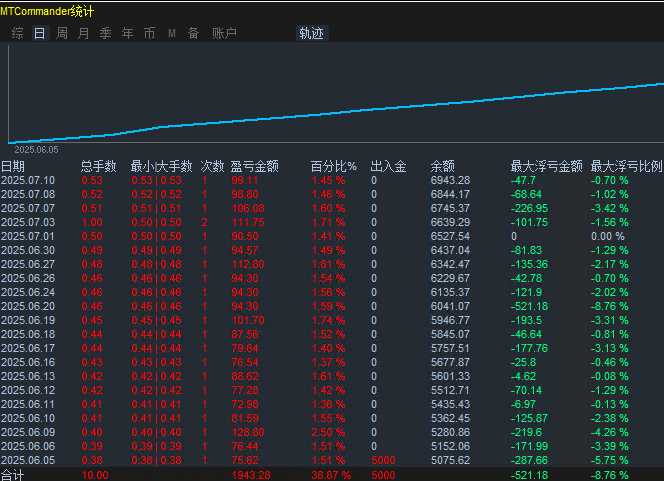Click the 最大浮亏比例 column header
The width and height of the screenshot is (664, 481).
pyautogui.click(x=627, y=166)
